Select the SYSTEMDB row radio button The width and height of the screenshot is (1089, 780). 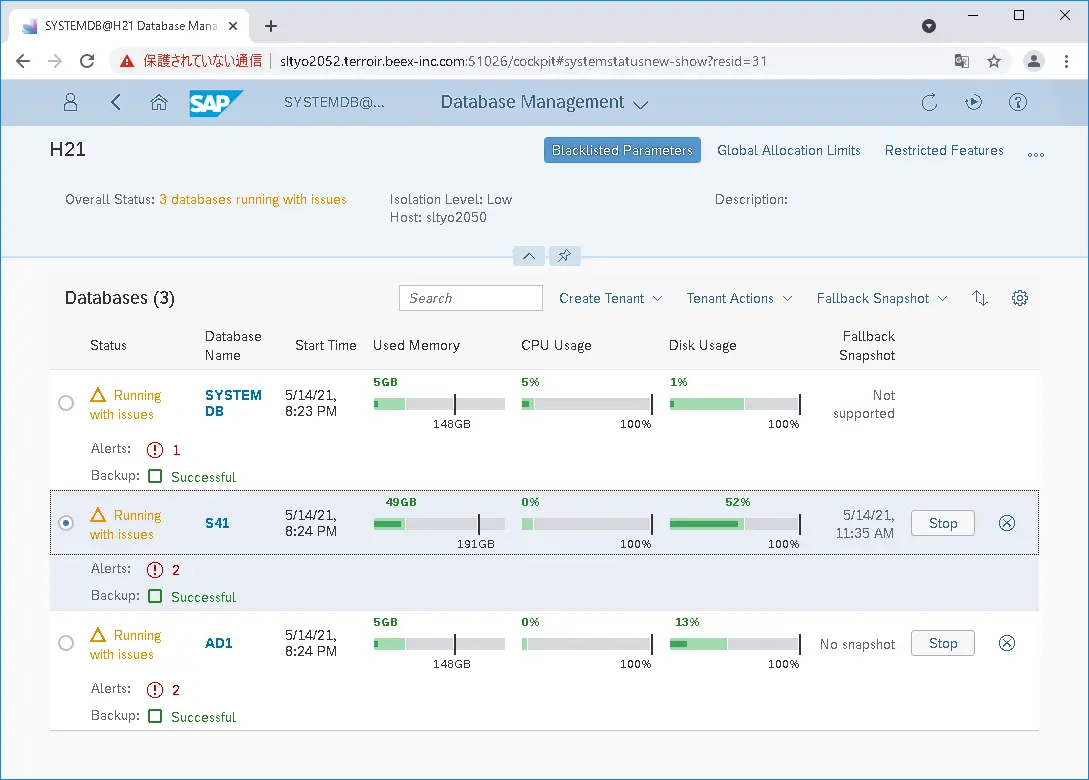(66, 403)
